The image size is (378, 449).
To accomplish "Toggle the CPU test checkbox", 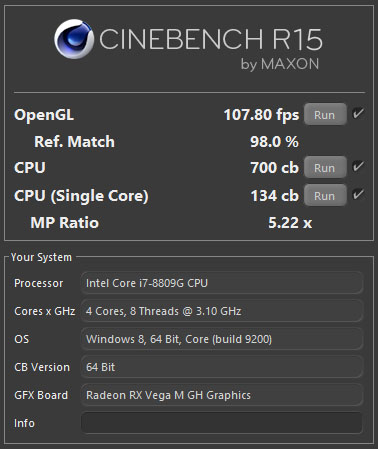I will tap(358, 166).
